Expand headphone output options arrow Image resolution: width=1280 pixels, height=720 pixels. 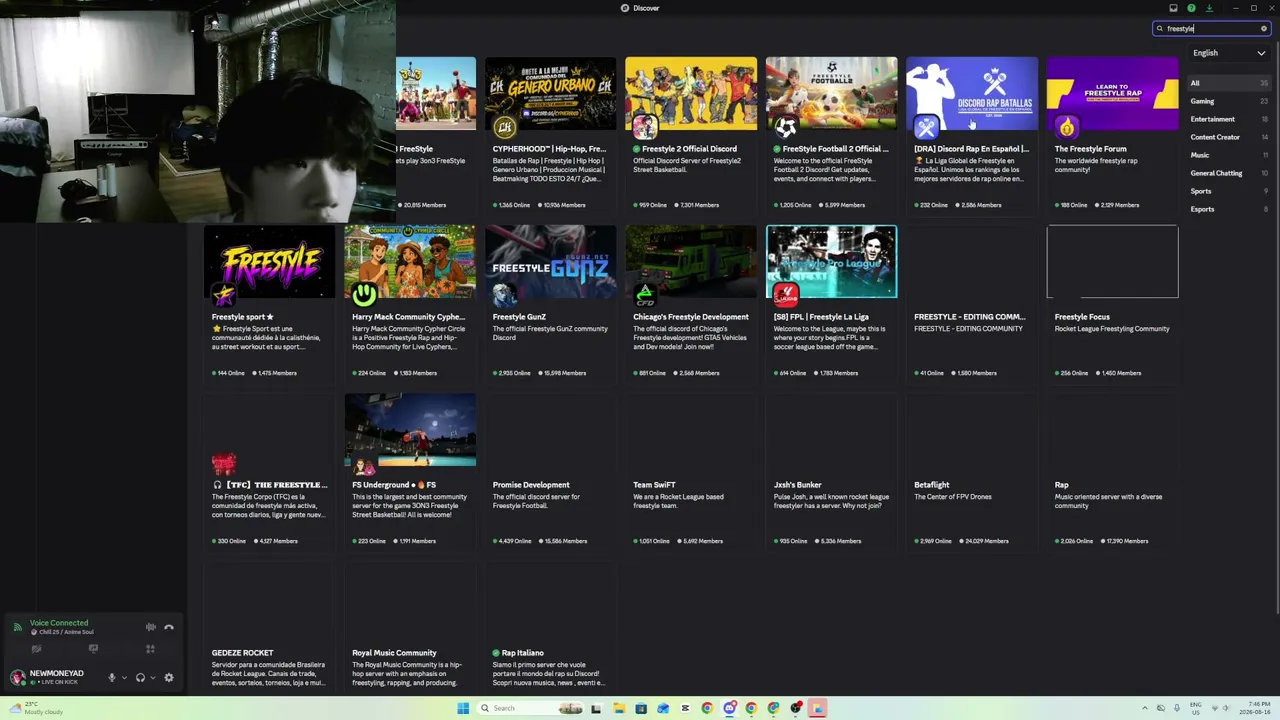[x=152, y=678]
